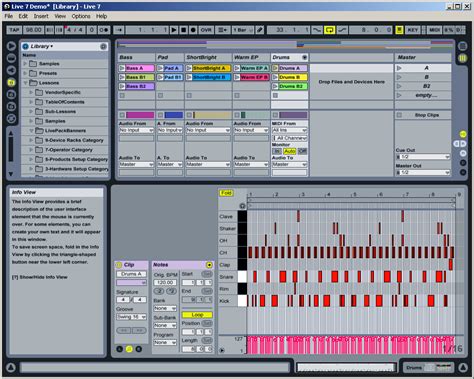The image size is (474, 379).
Task: Enable the OVR overdub switch
Action: pyautogui.click(x=206, y=30)
